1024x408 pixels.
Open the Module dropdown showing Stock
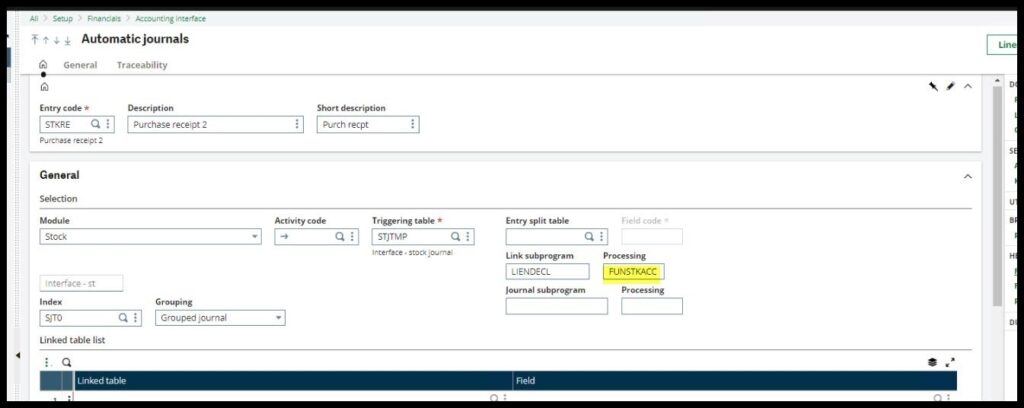(x=150, y=237)
